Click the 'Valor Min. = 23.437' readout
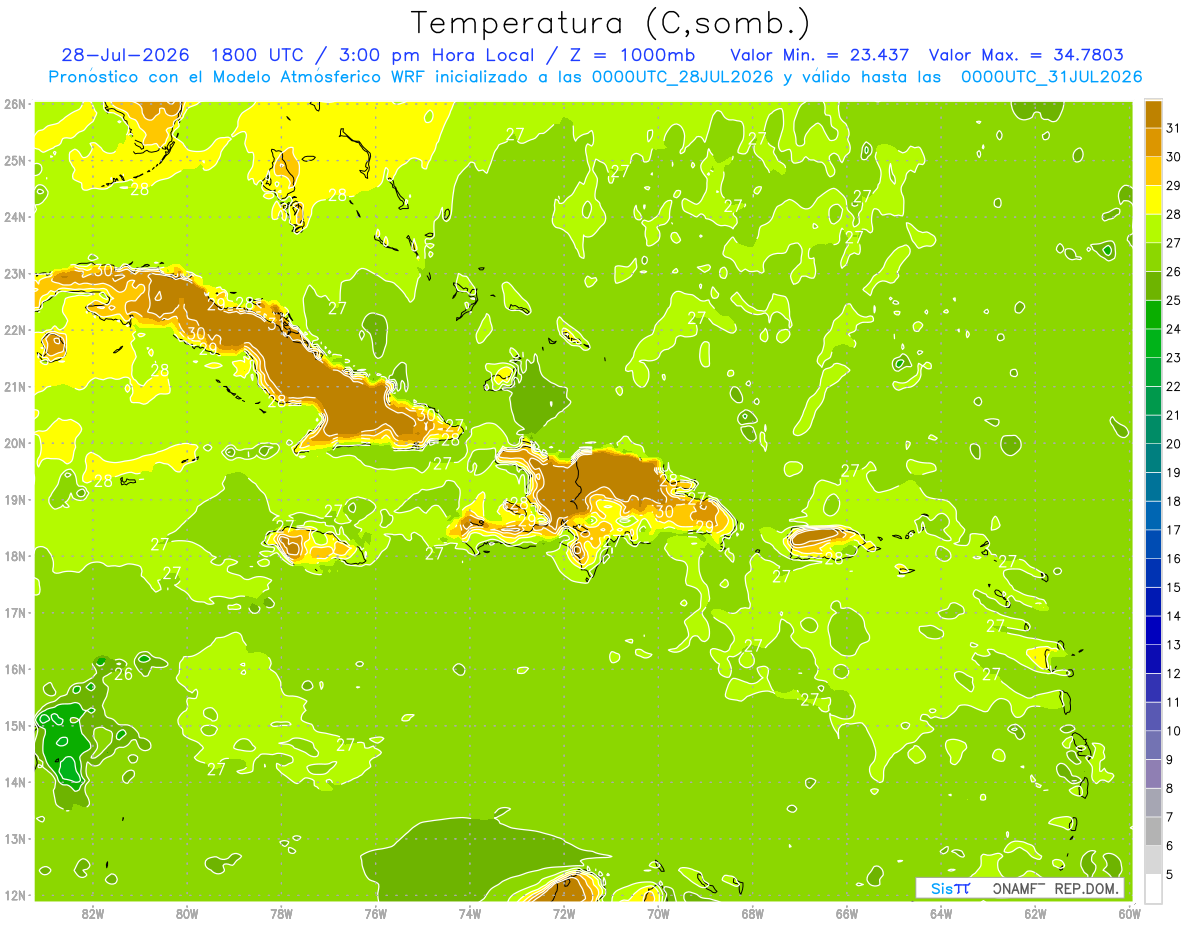The height and width of the screenshot is (927, 1200). 820,55
